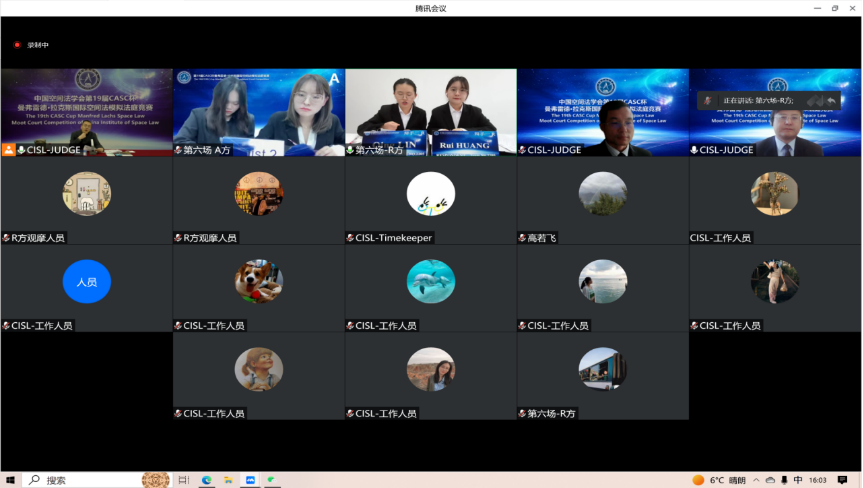Click the corgi dog avatar of CISL-工作人员

259,282
